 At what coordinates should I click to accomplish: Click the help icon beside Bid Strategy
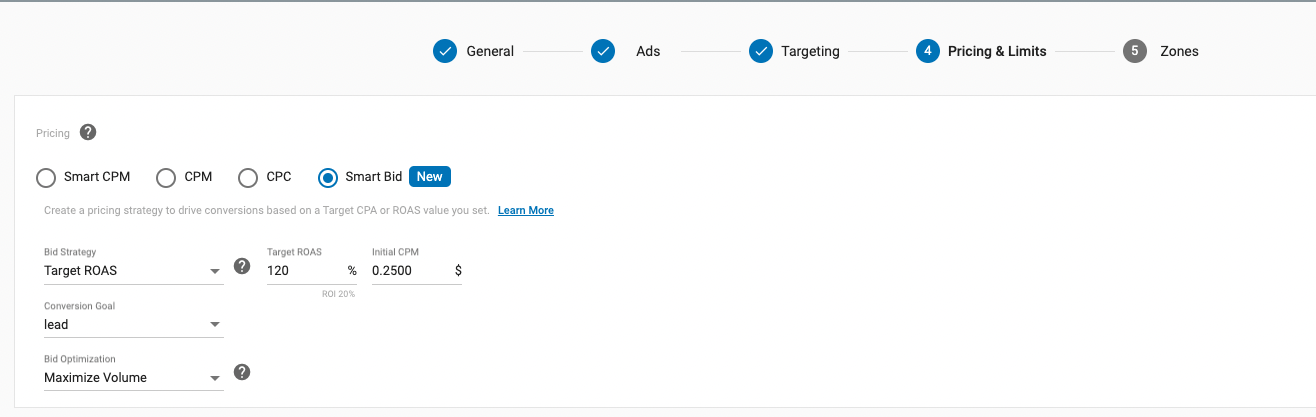[242, 266]
